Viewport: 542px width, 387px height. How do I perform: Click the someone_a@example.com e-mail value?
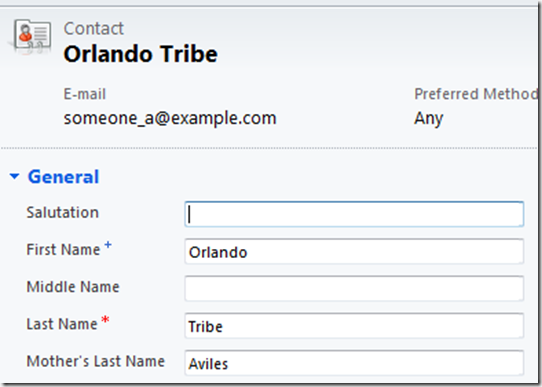coord(170,119)
